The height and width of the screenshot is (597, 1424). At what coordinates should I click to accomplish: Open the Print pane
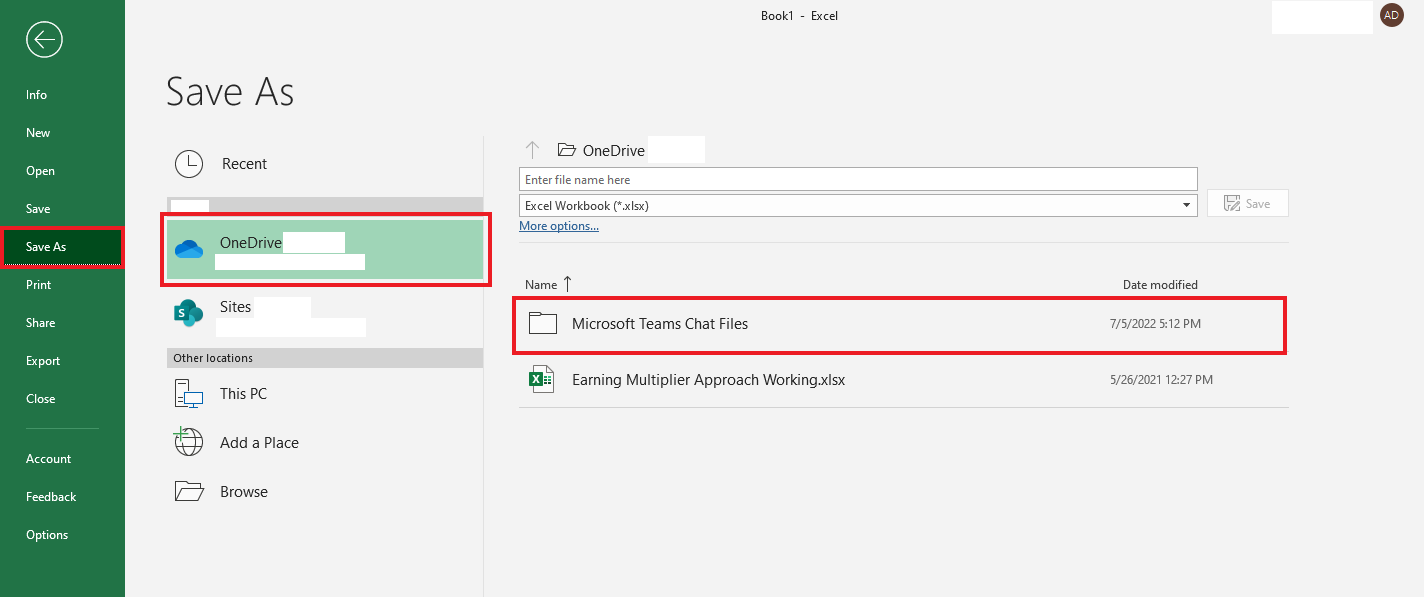tap(38, 284)
